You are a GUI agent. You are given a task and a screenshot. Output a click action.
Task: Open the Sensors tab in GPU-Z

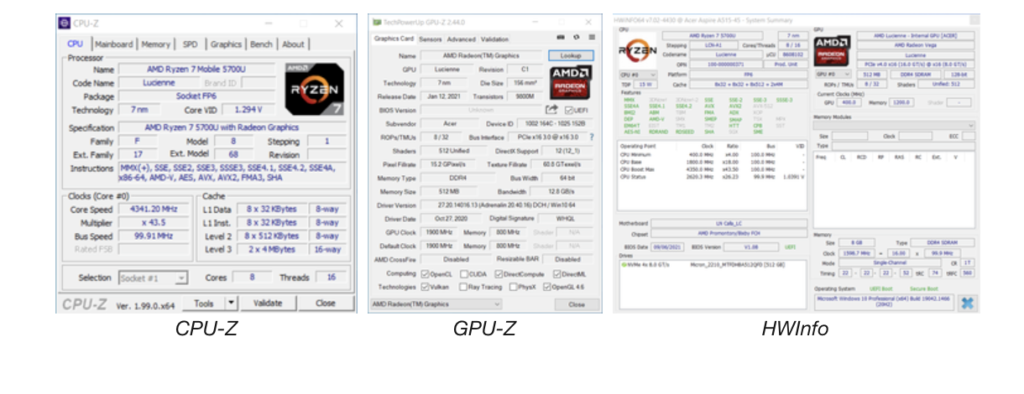coord(430,39)
